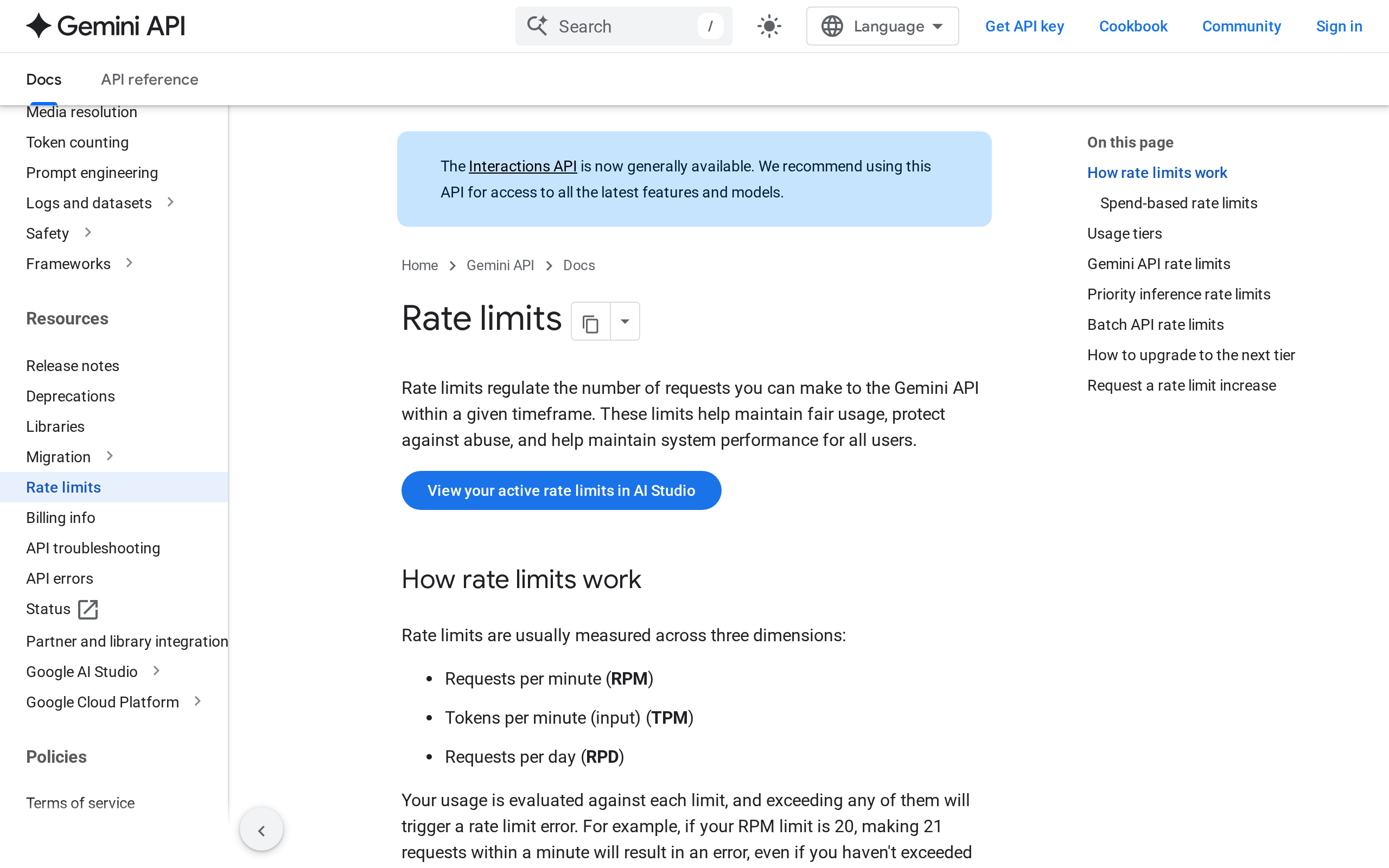Viewport: 1389px width, 868px height.
Task: Open the Cookbook link
Action: pos(1133,27)
